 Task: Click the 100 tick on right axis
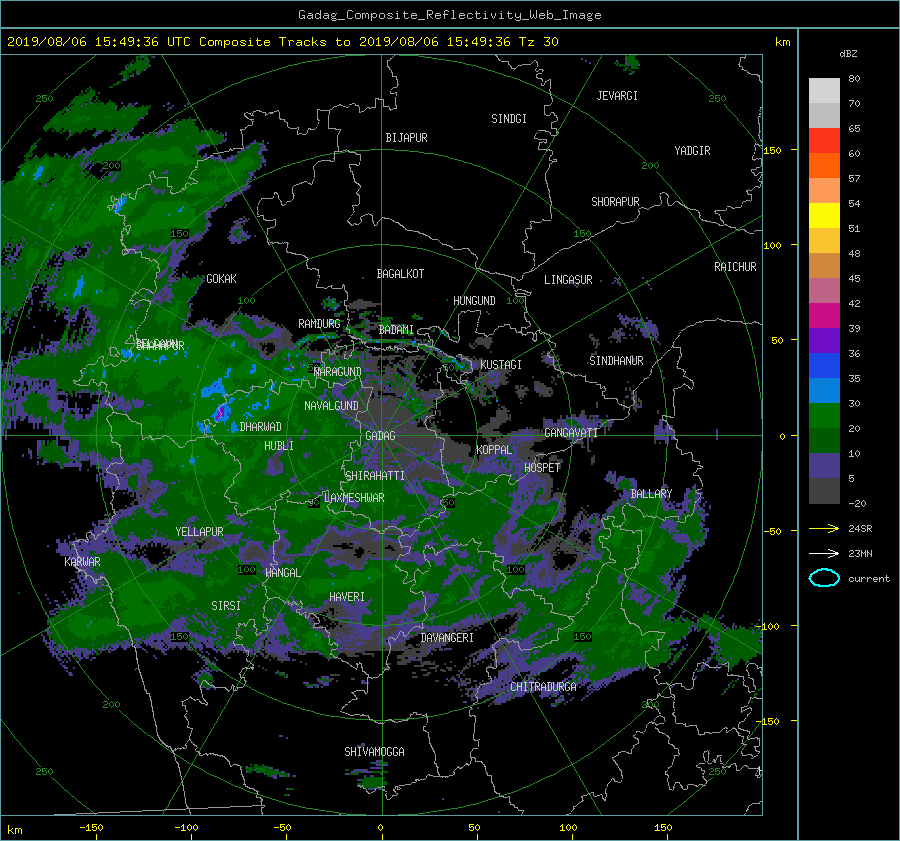tap(773, 245)
